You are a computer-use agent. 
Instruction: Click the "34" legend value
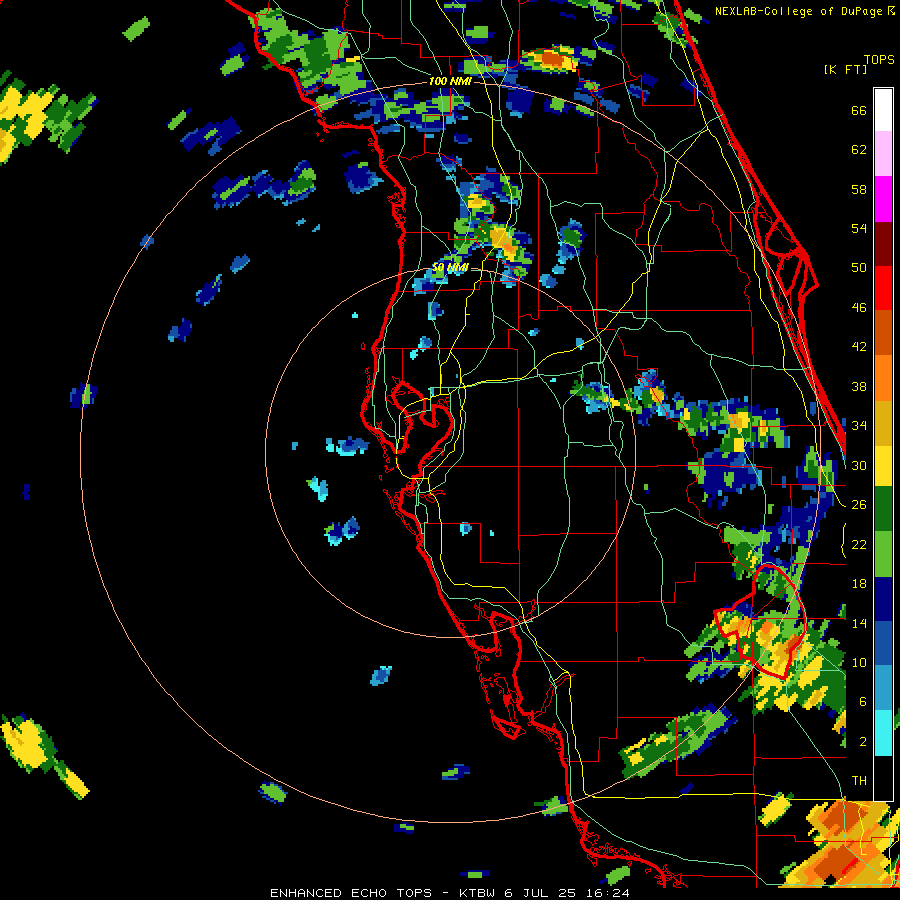point(859,426)
